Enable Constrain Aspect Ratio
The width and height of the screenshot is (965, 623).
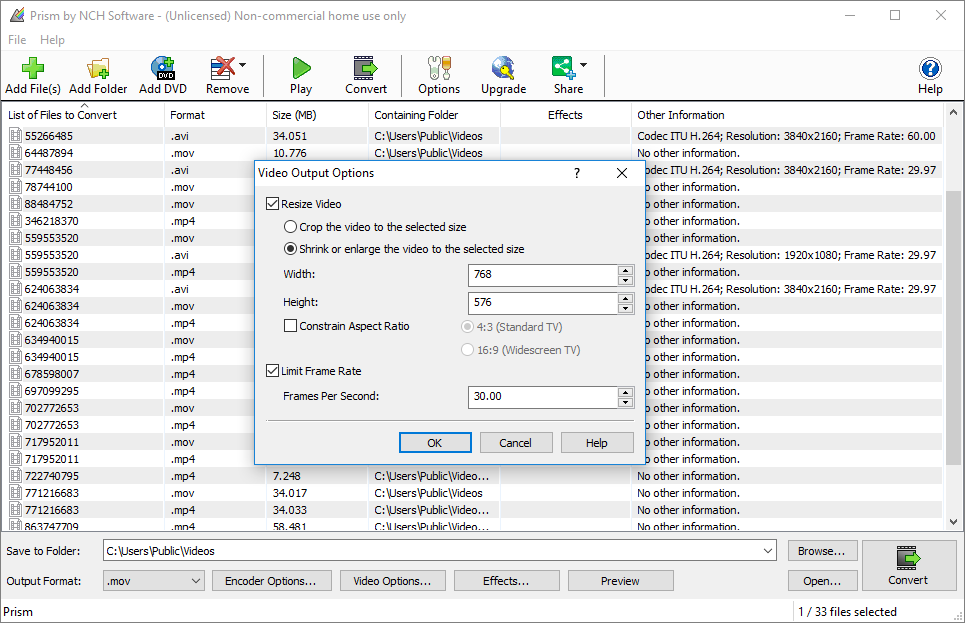point(291,326)
